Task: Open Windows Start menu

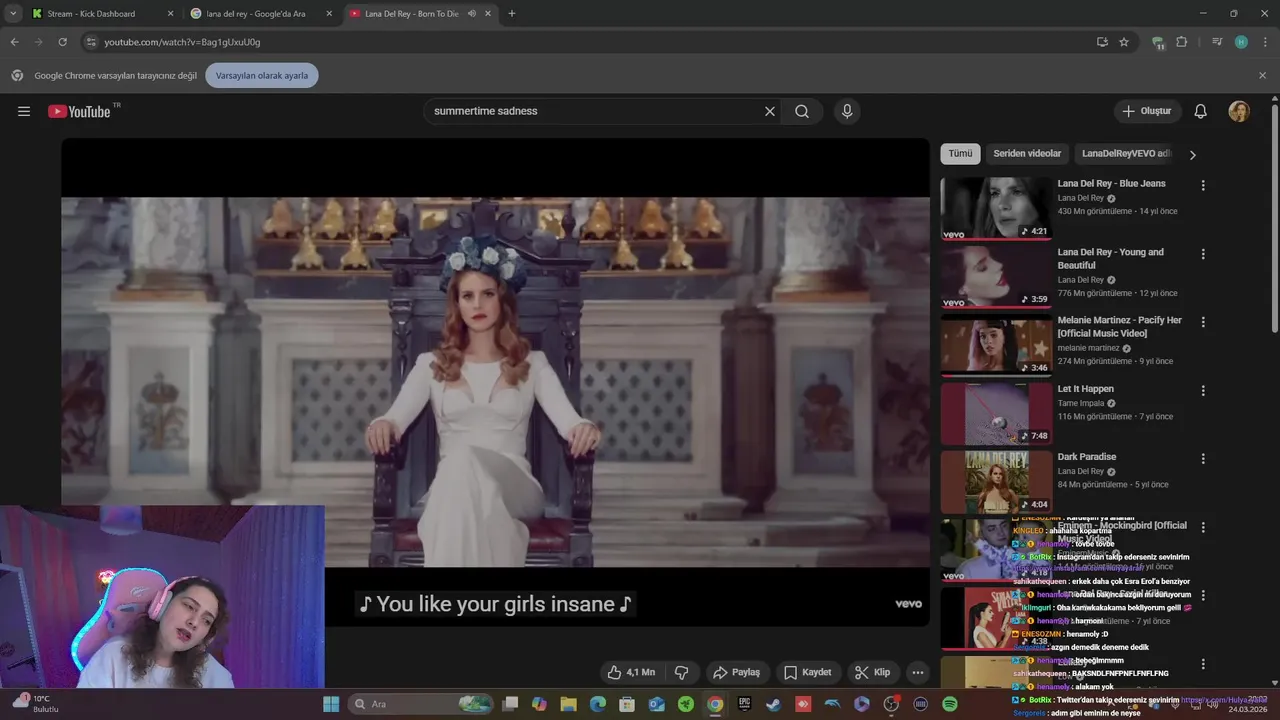Action: tap(331, 704)
